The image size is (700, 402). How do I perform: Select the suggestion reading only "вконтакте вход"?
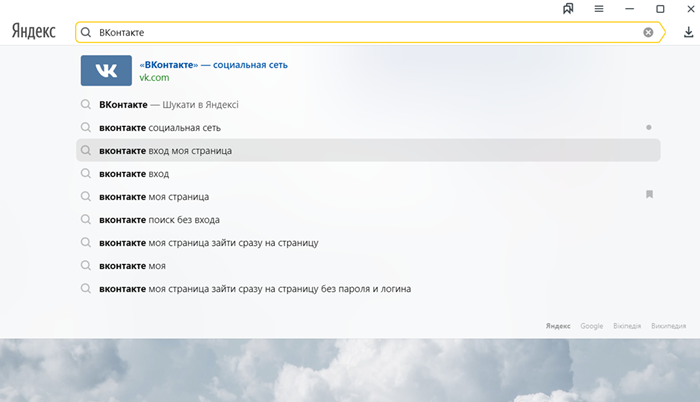coord(368,174)
